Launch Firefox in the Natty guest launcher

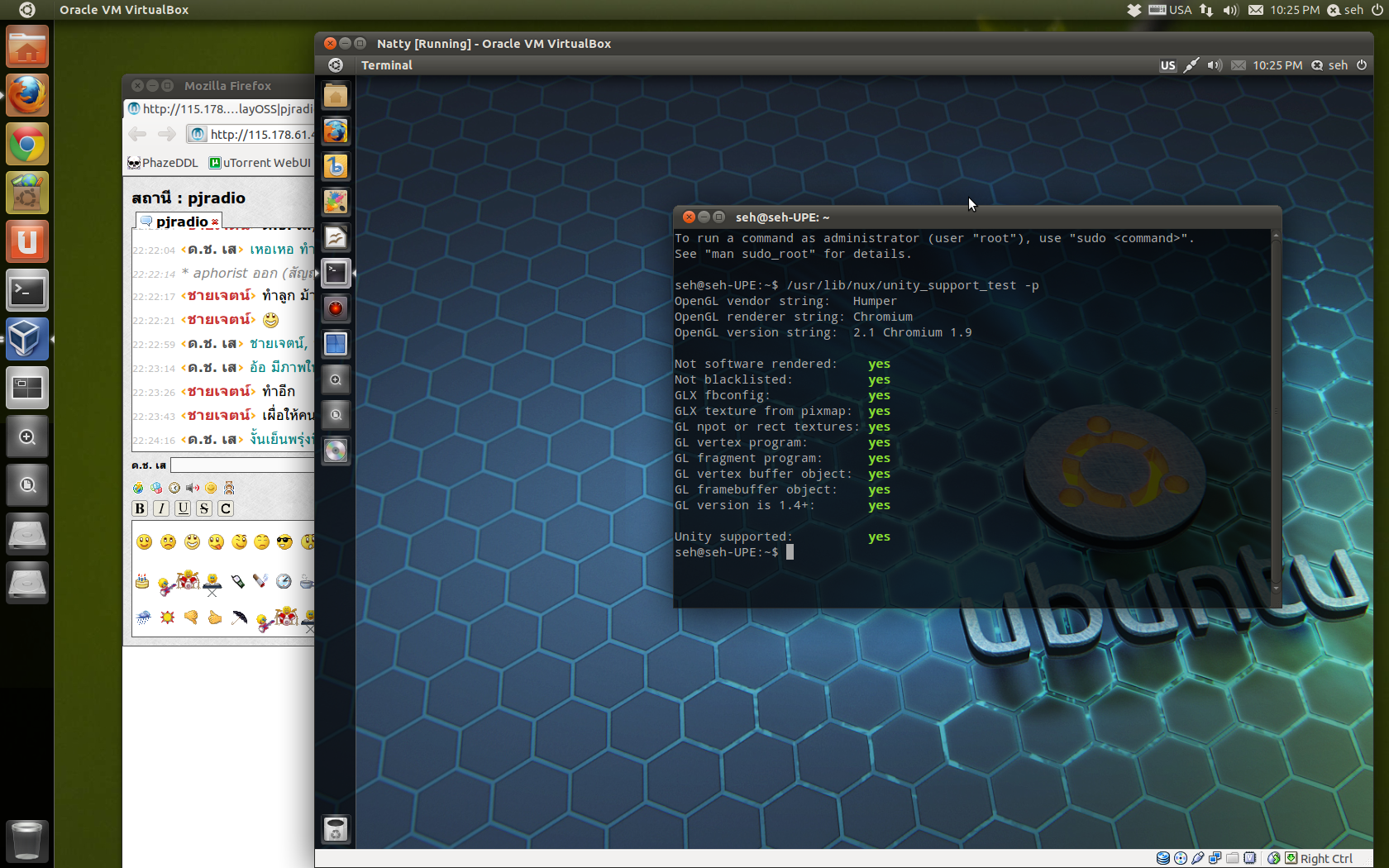[x=336, y=131]
